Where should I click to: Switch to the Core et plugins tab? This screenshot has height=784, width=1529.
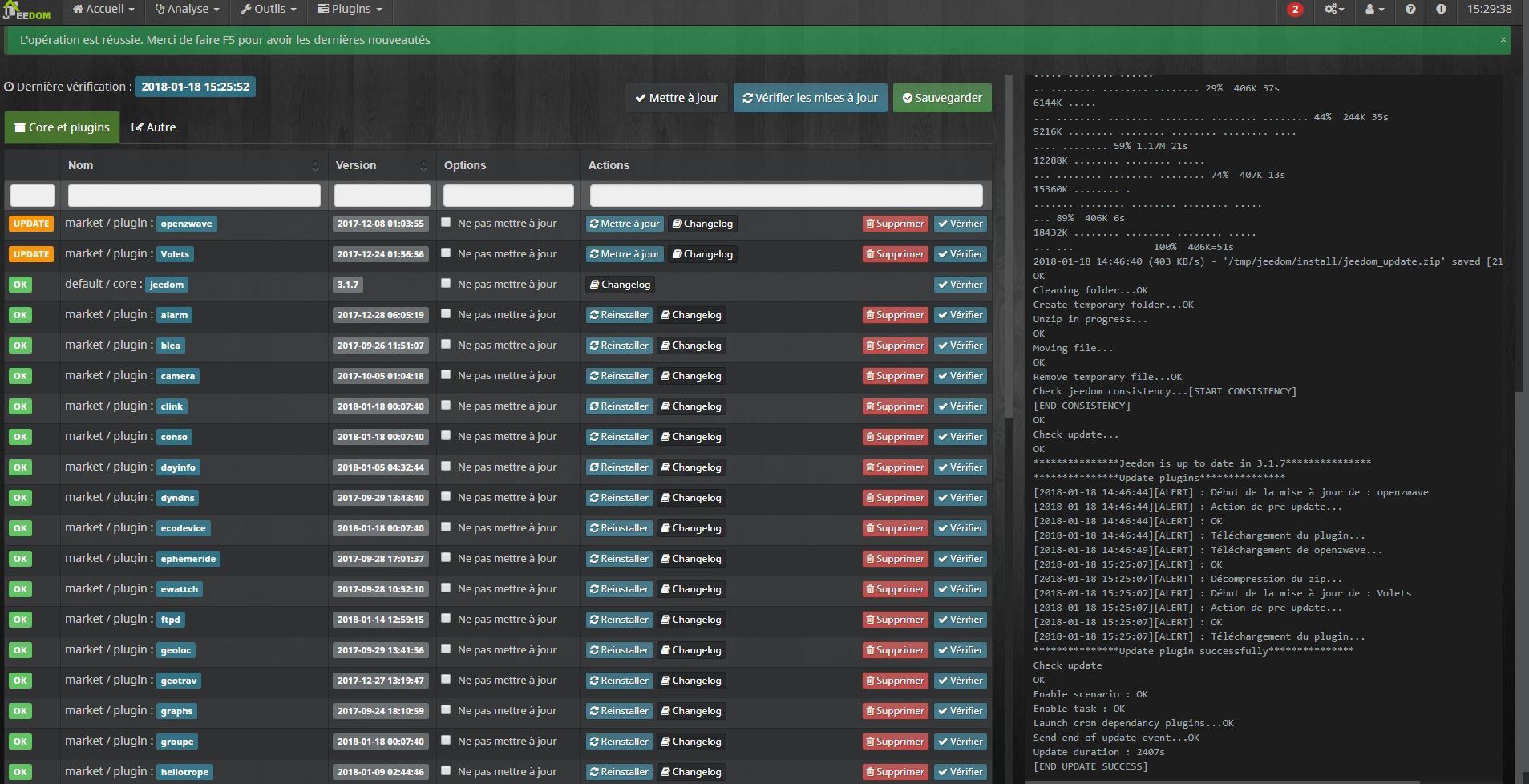click(x=63, y=127)
